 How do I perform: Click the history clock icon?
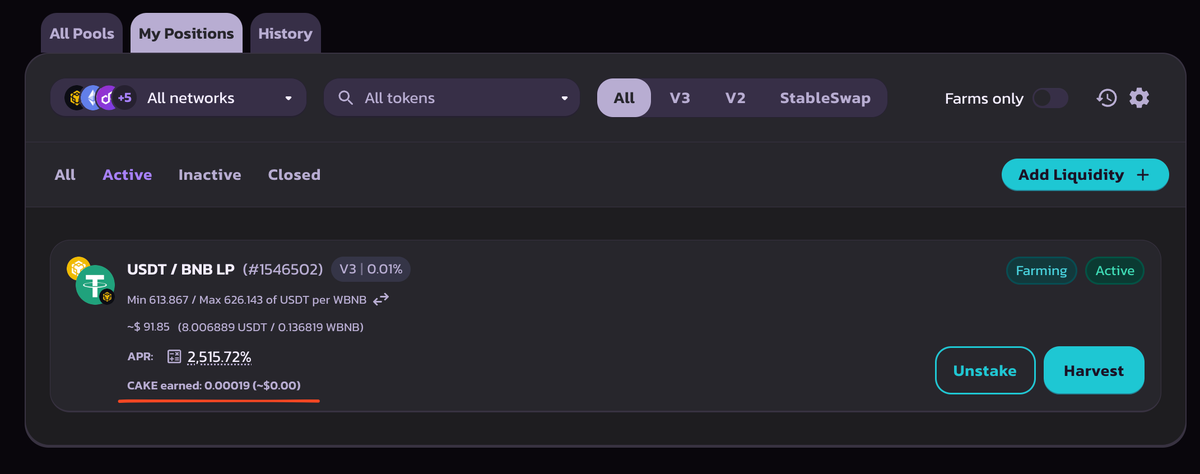tap(1106, 98)
